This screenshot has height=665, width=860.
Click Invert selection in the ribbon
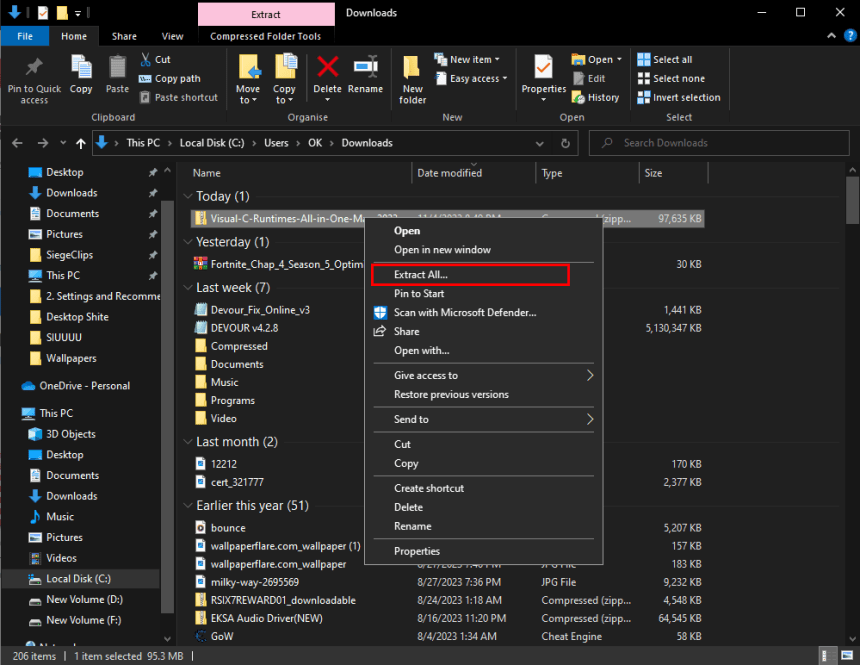pyautogui.click(x=679, y=97)
